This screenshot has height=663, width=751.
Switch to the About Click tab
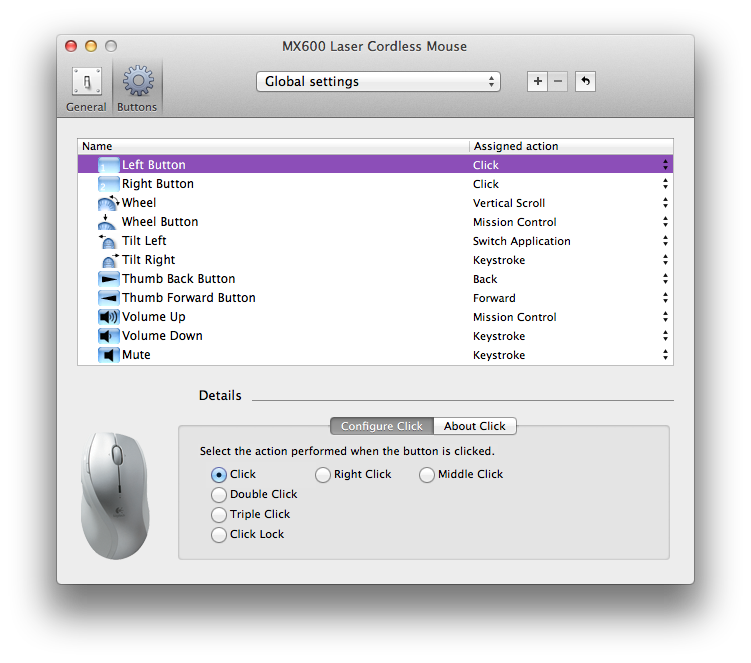click(475, 426)
